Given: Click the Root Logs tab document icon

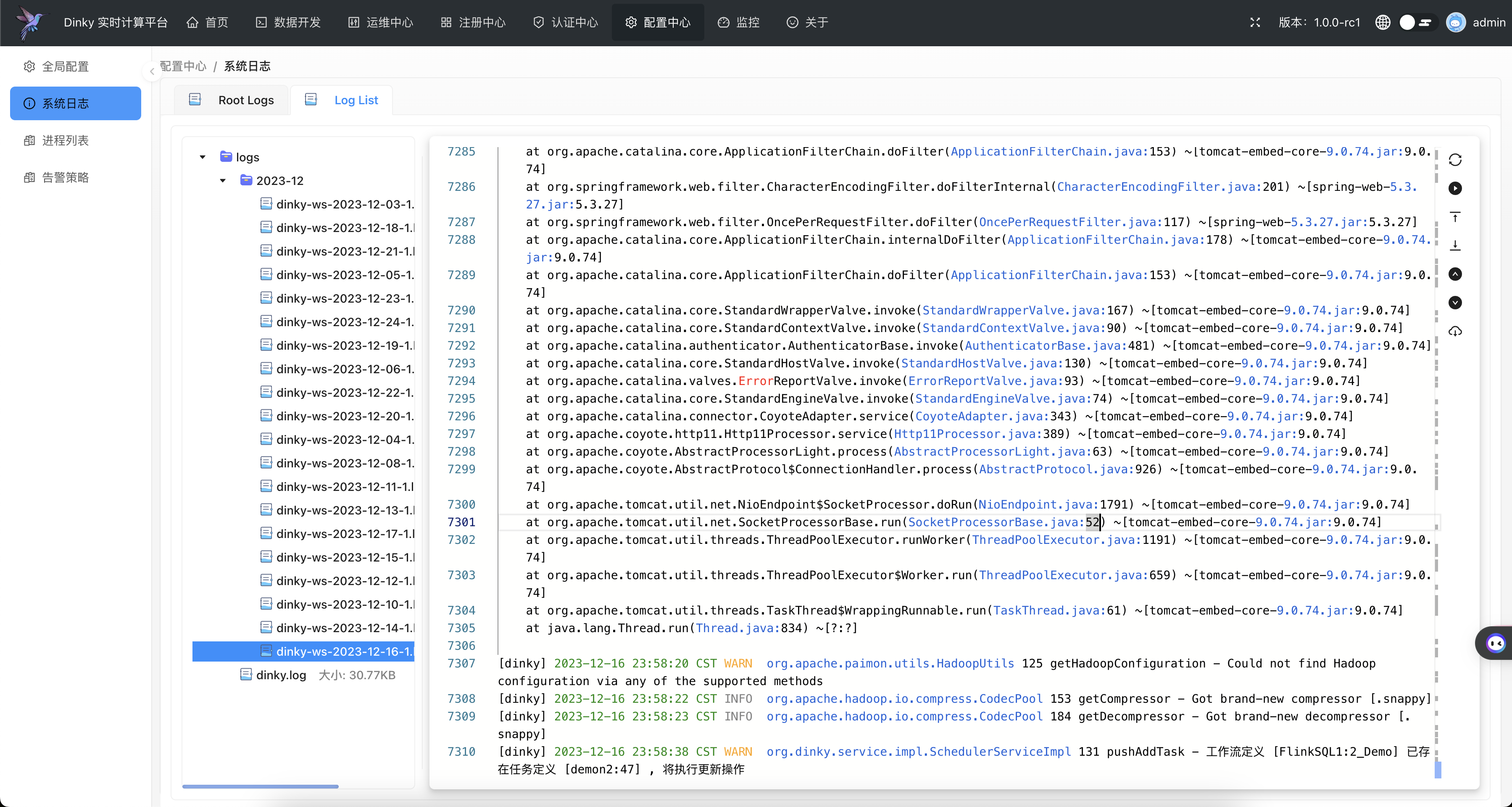Looking at the screenshot, I should (x=195, y=99).
